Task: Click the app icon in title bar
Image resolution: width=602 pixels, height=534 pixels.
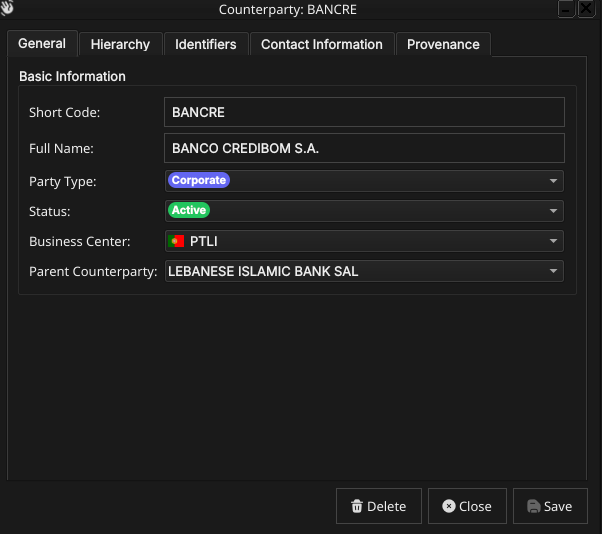Action: pos(7,8)
